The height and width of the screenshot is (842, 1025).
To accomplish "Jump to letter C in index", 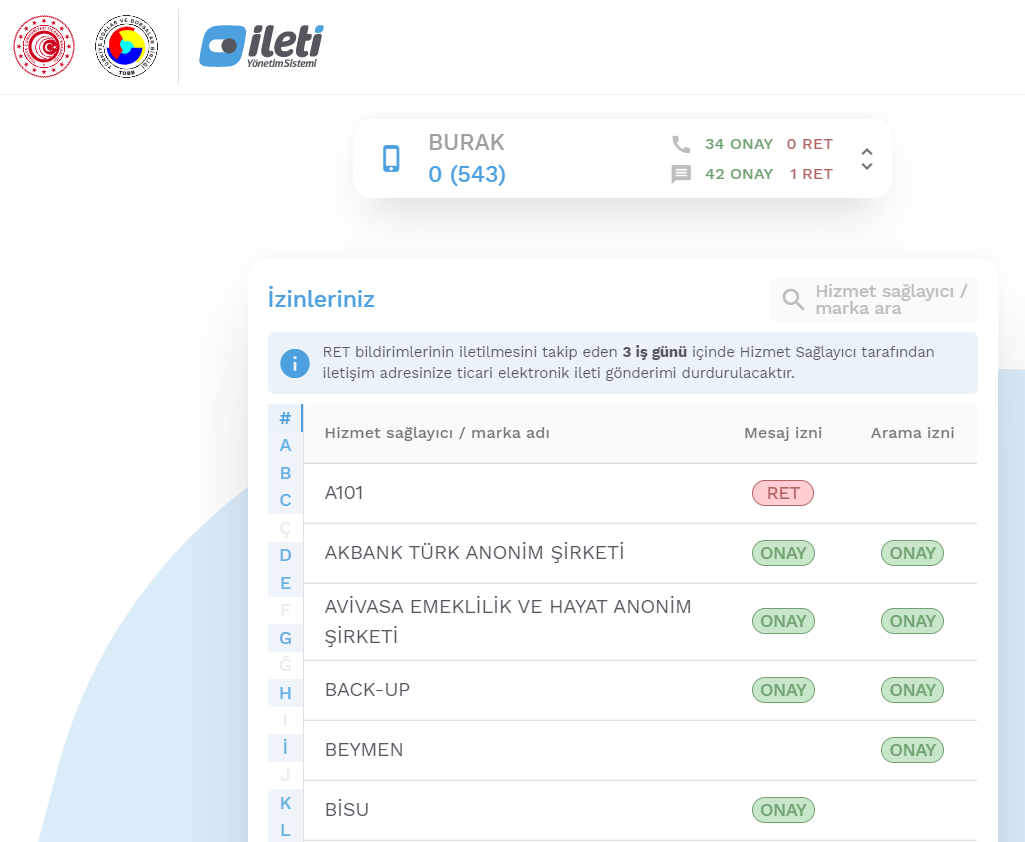I will [285, 500].
